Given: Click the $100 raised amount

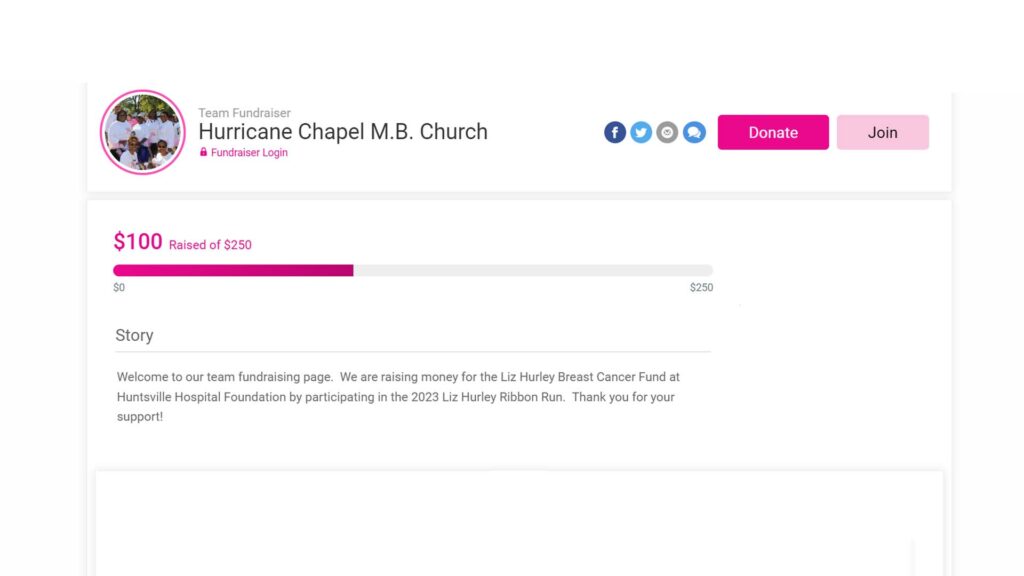Looking at the screenshot, I should (138, 242).
